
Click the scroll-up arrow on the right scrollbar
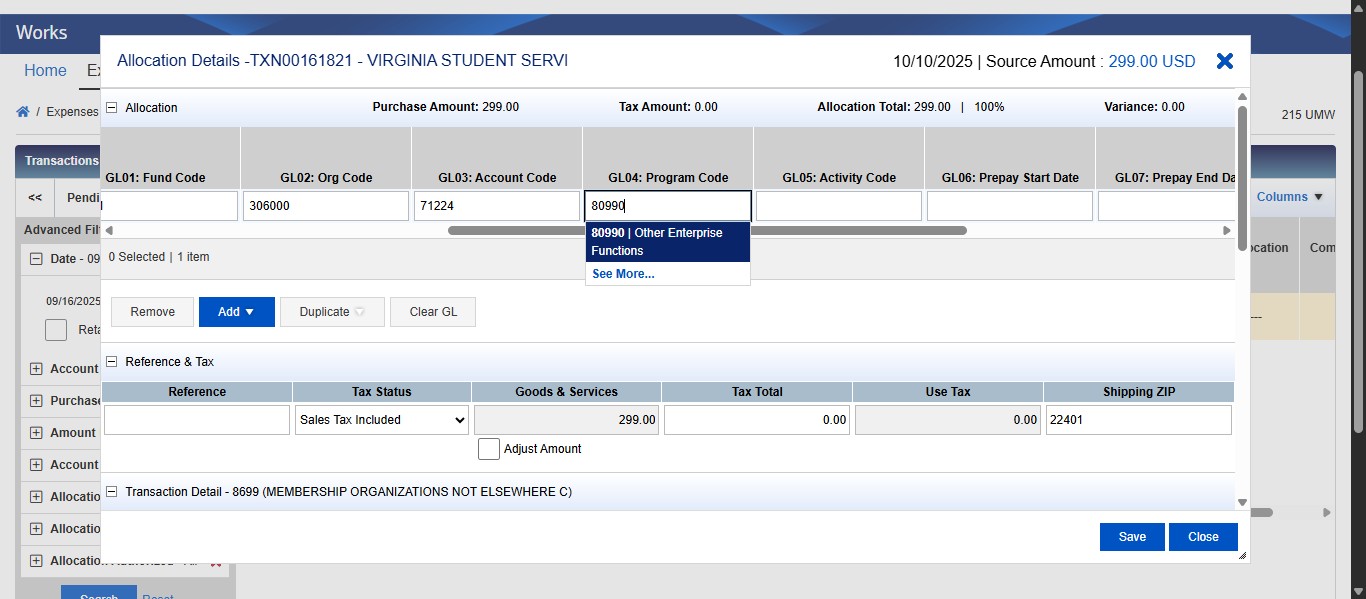point(1243,97)
